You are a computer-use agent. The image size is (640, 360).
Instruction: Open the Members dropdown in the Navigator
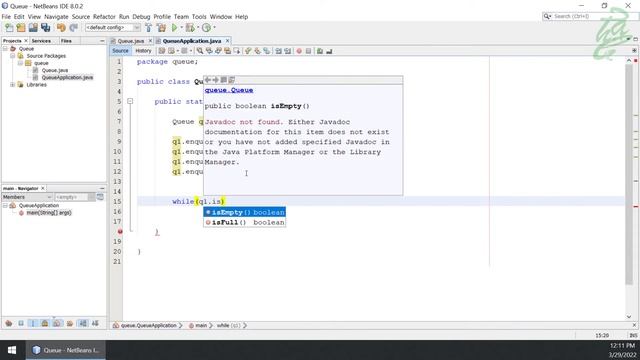pyautogui.click(x=27, y=197)
